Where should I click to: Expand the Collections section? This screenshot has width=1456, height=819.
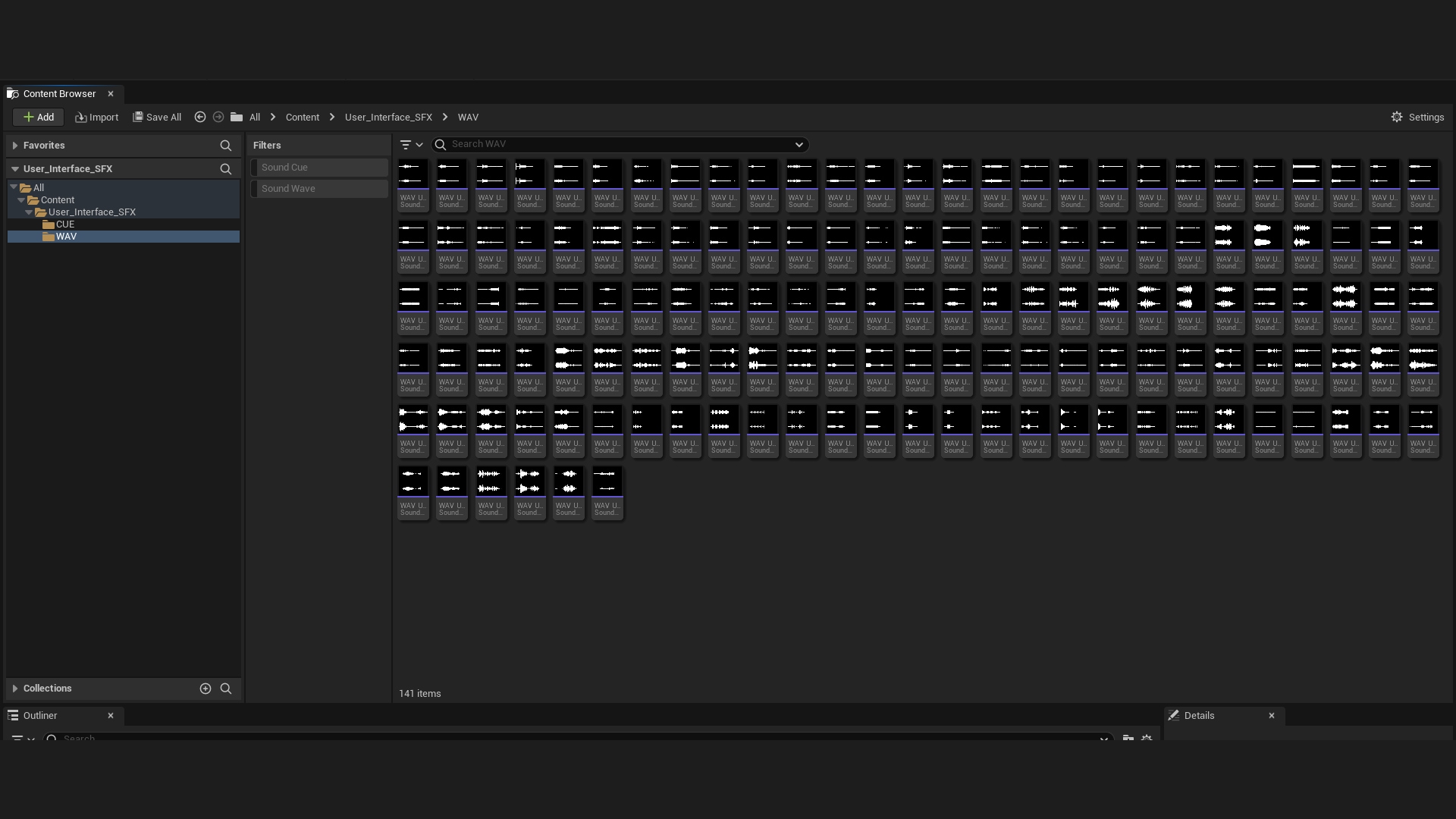14,688
